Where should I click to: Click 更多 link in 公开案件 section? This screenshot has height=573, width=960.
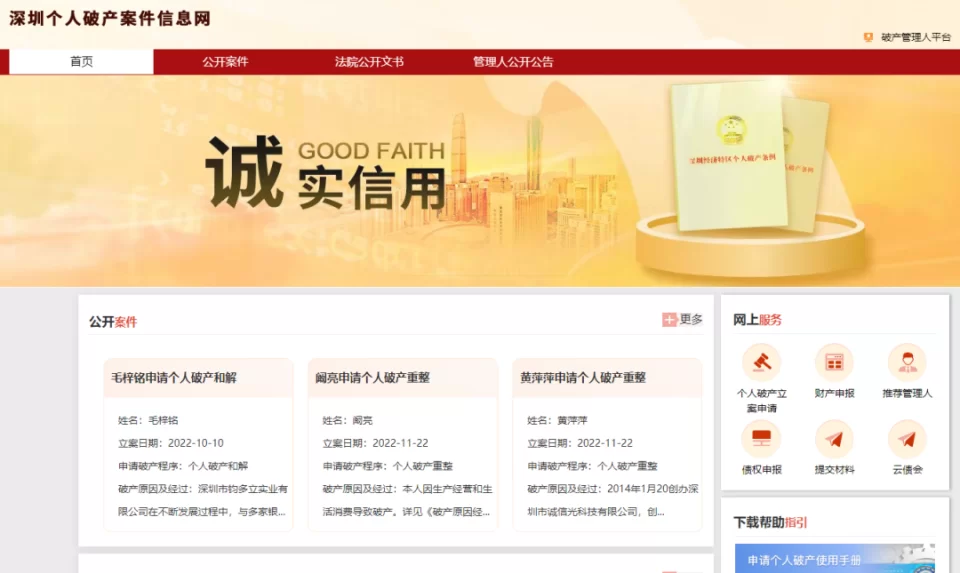[691, 320]
